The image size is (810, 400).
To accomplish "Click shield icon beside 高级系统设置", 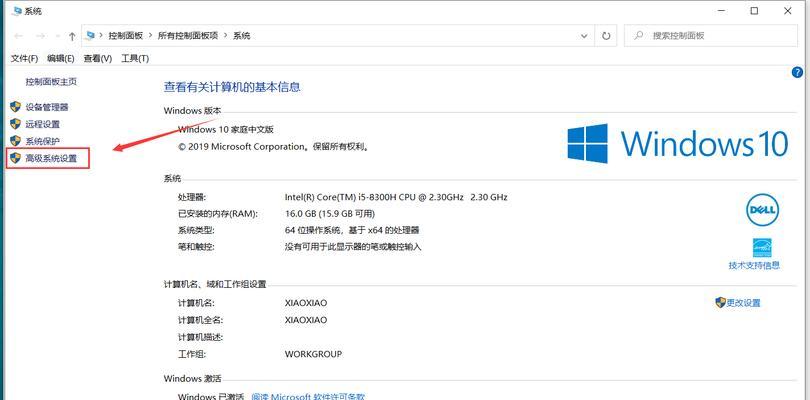I will click(x=15, y=158).
